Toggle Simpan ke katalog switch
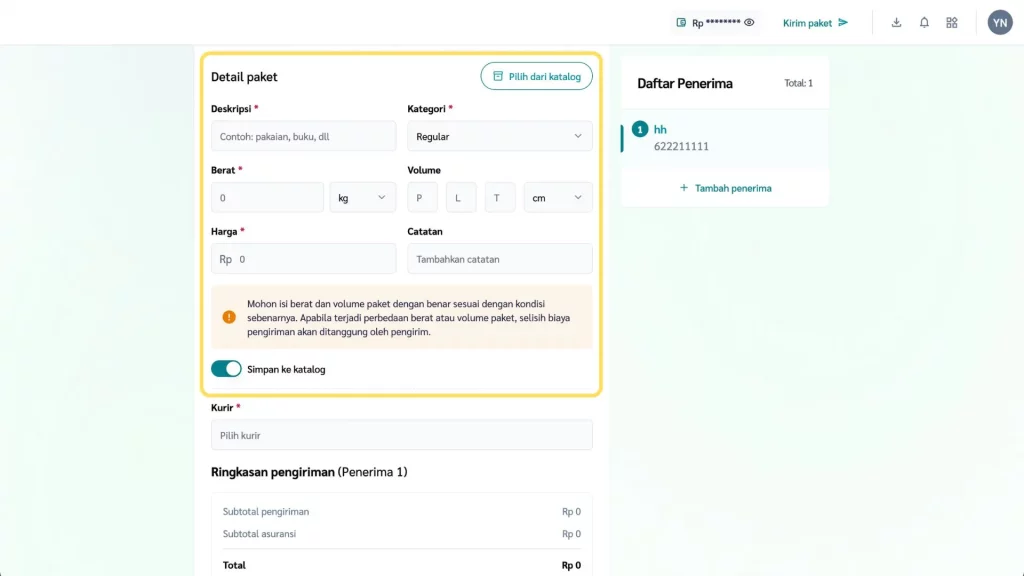Viewport: 1024px width, 576px height. 226,369
